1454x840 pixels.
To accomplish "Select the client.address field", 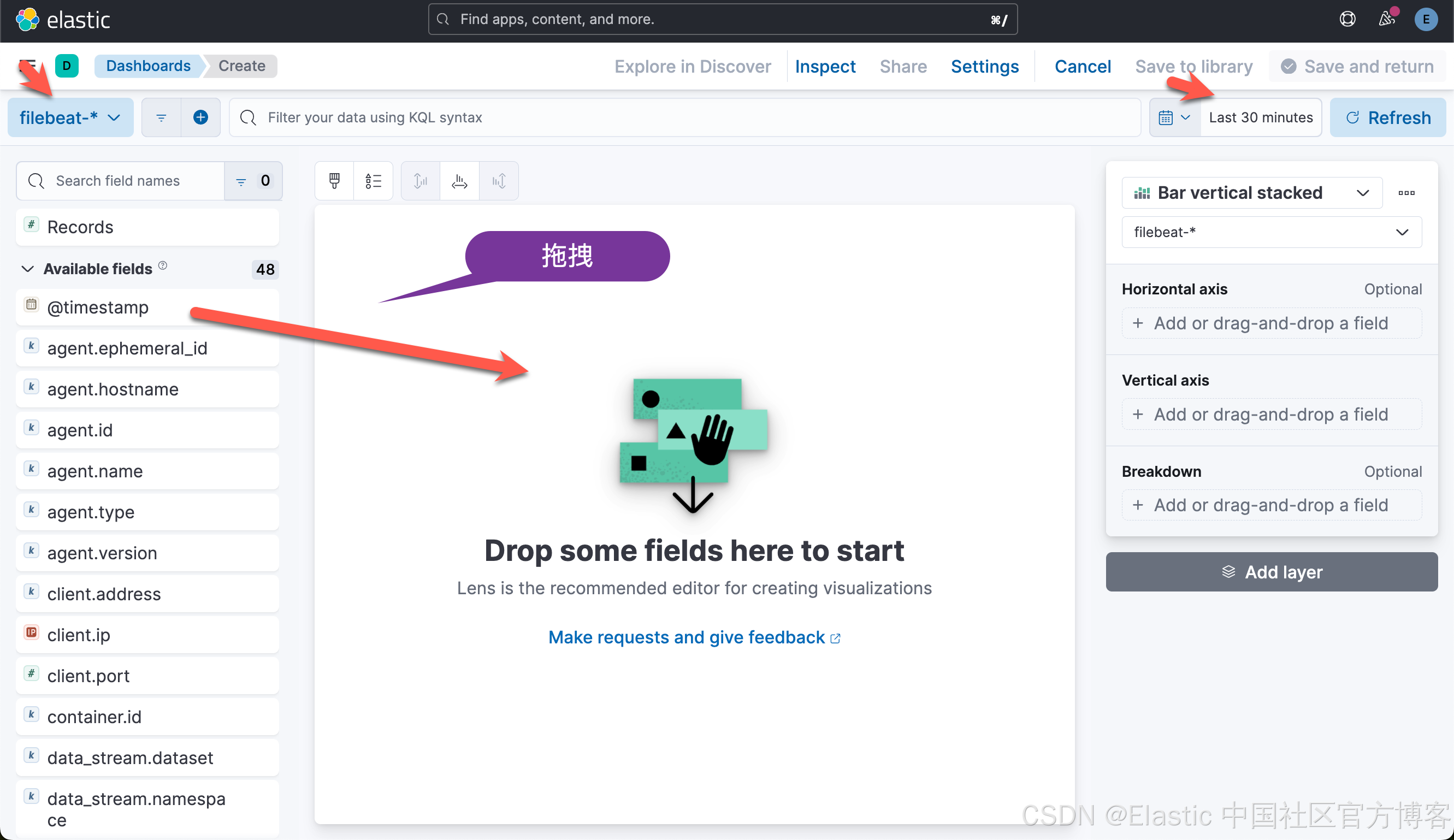I will click(x=147, y=594).
